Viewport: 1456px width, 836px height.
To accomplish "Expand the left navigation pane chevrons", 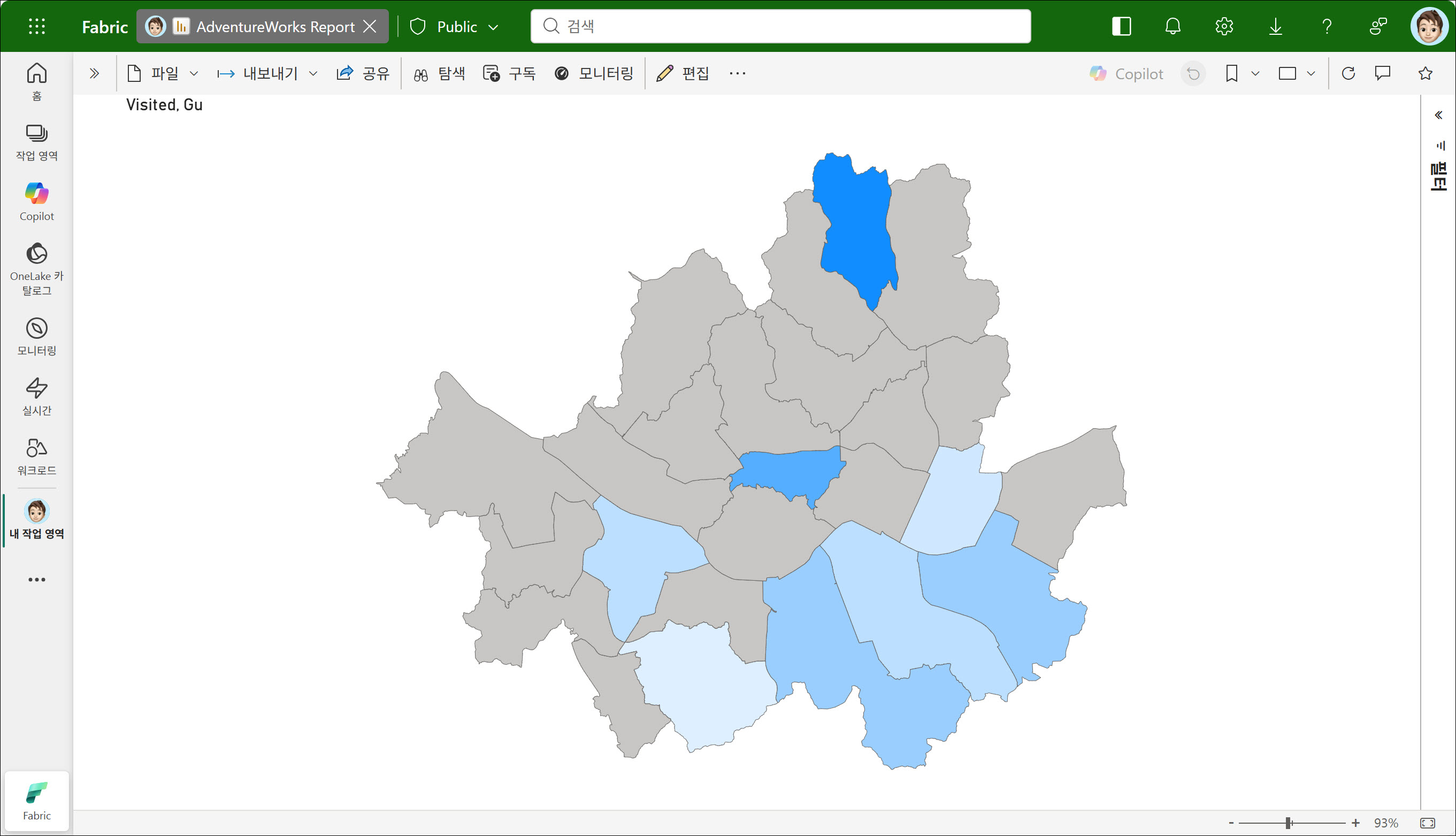I will [95, 73].
